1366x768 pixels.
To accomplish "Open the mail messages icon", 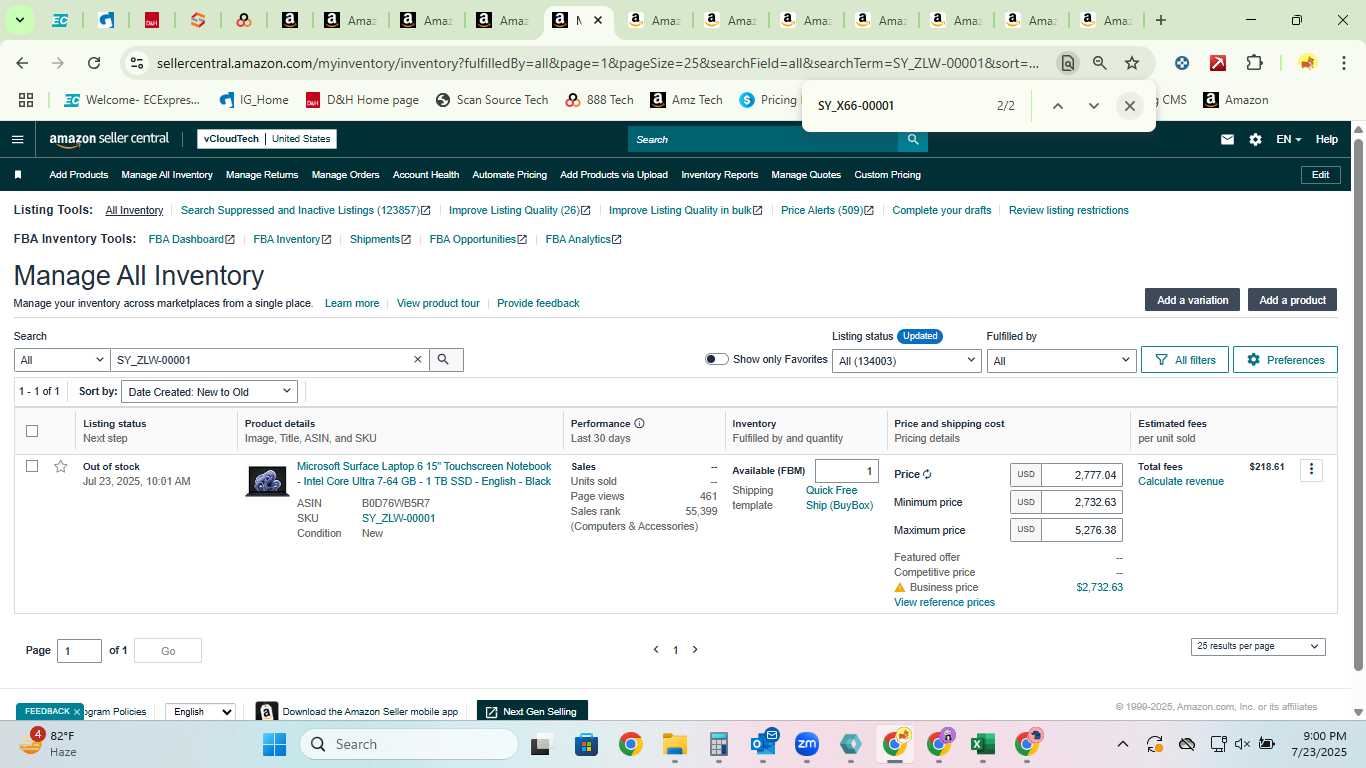I will click(x=1227, y=139).
